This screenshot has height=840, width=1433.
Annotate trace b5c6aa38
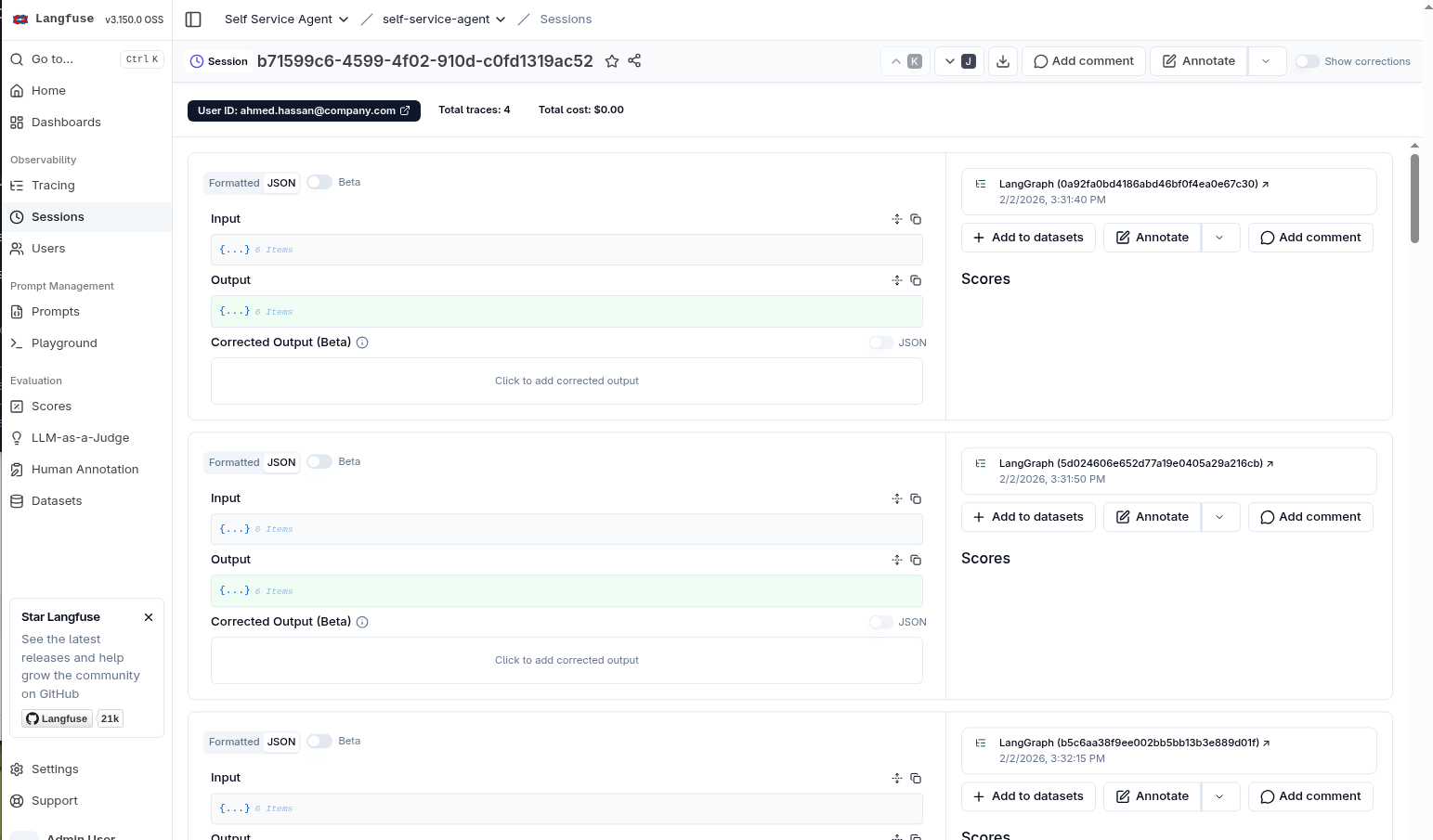pyautogui.click(x=1152, y=796)
